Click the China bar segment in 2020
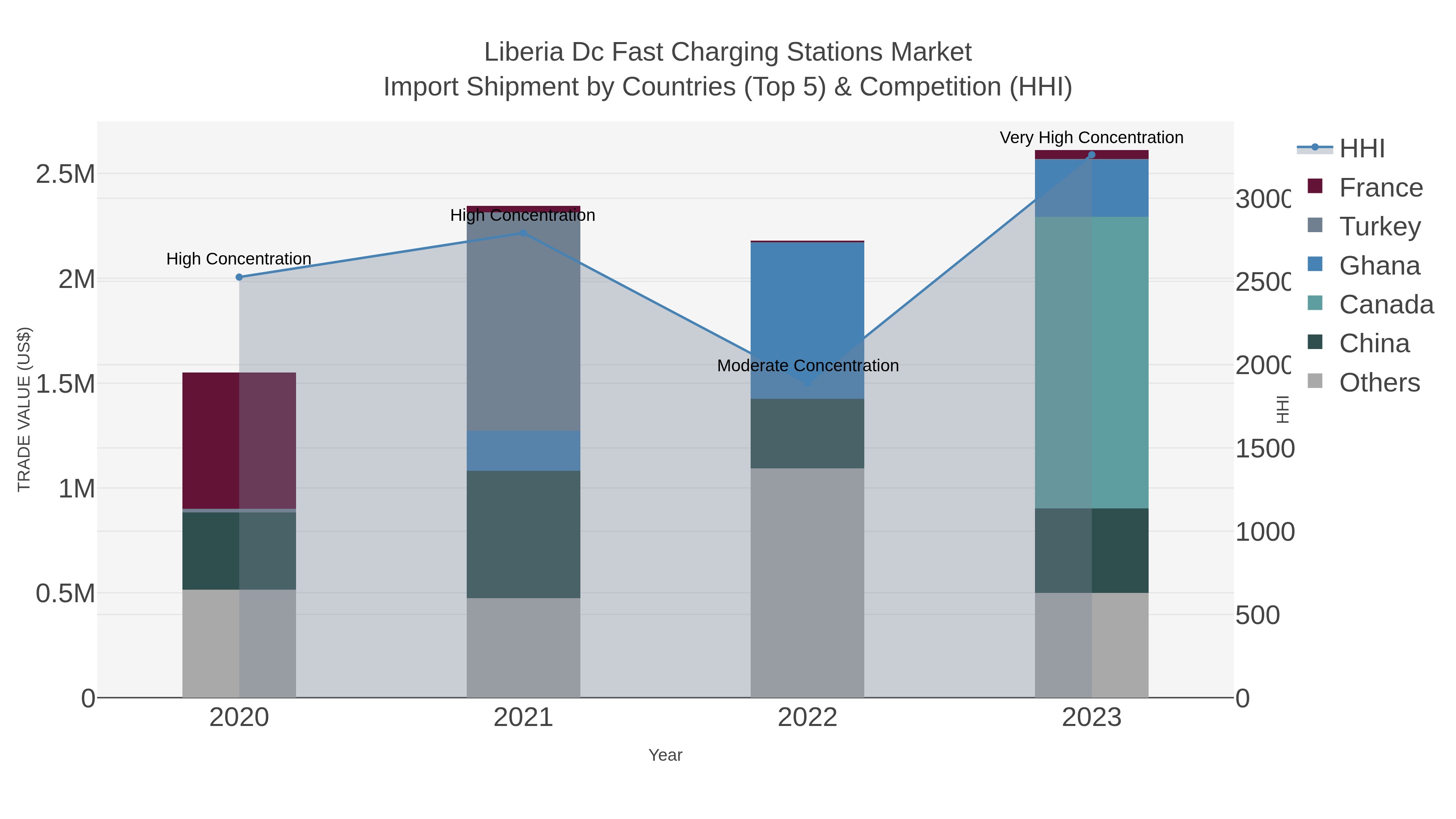This screenshot has height=819, width=1456. (239, 551)
